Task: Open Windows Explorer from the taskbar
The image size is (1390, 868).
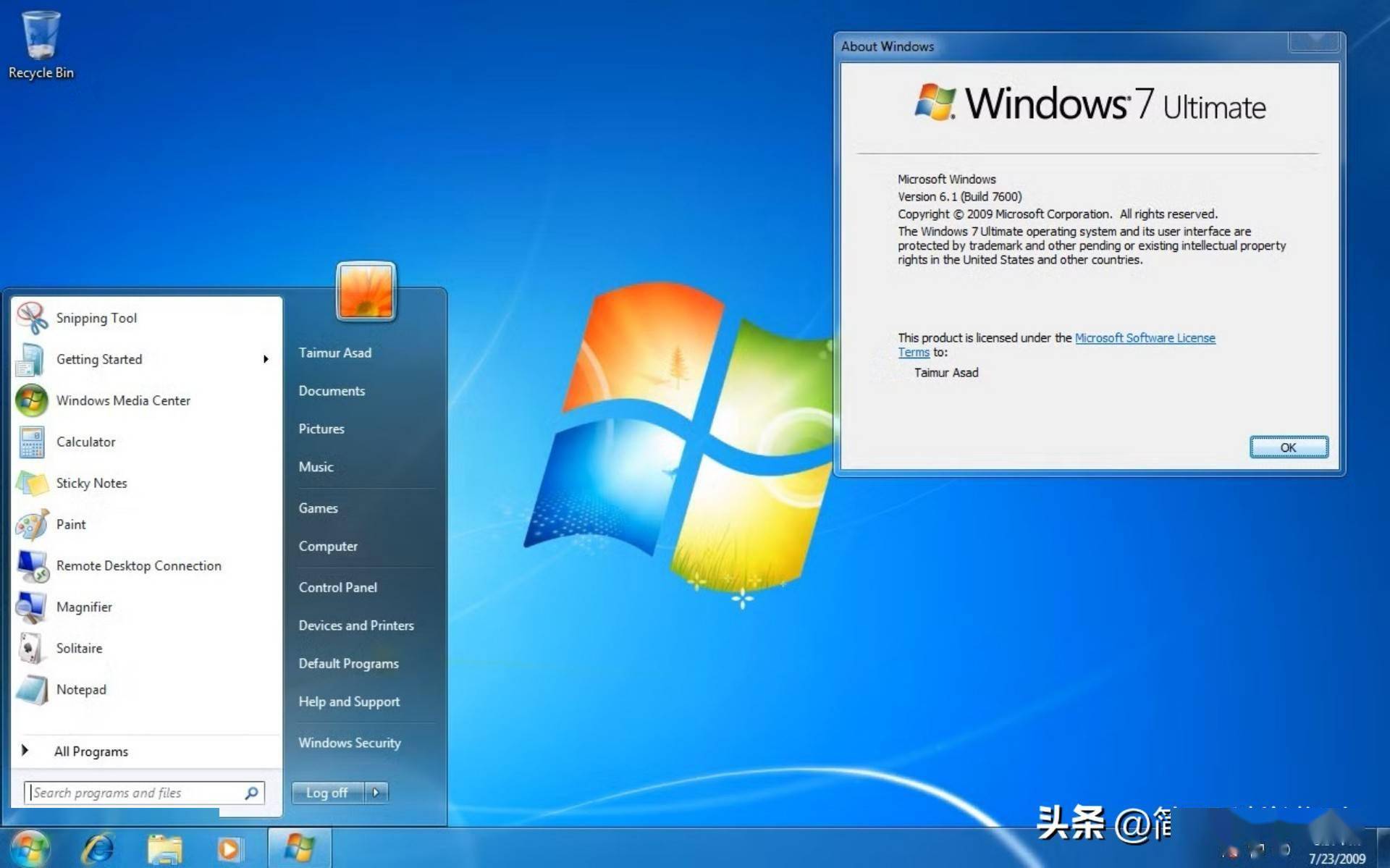Action: coord(165,847)
